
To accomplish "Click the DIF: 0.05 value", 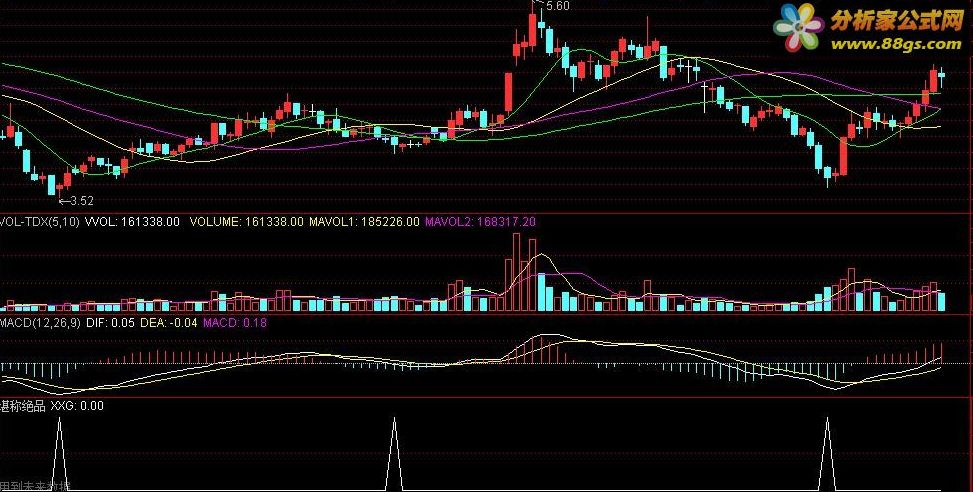I will click(110, 323).
